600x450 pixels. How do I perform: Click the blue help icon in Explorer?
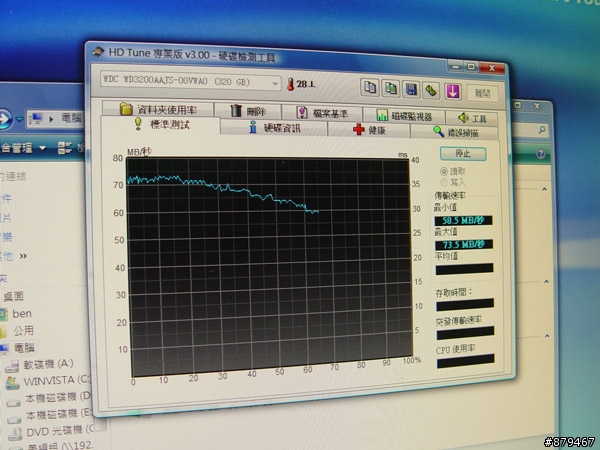click(x=540, y=154)
